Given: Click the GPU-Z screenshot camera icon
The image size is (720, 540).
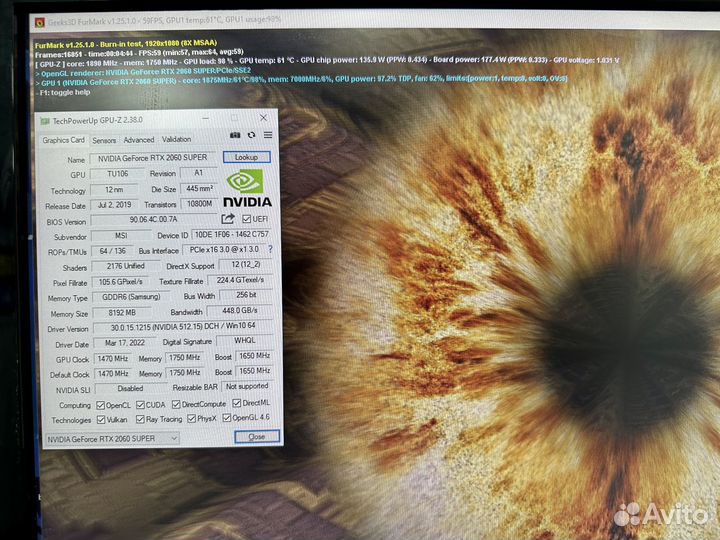Looking at the screenshot, I should (235, 135).
